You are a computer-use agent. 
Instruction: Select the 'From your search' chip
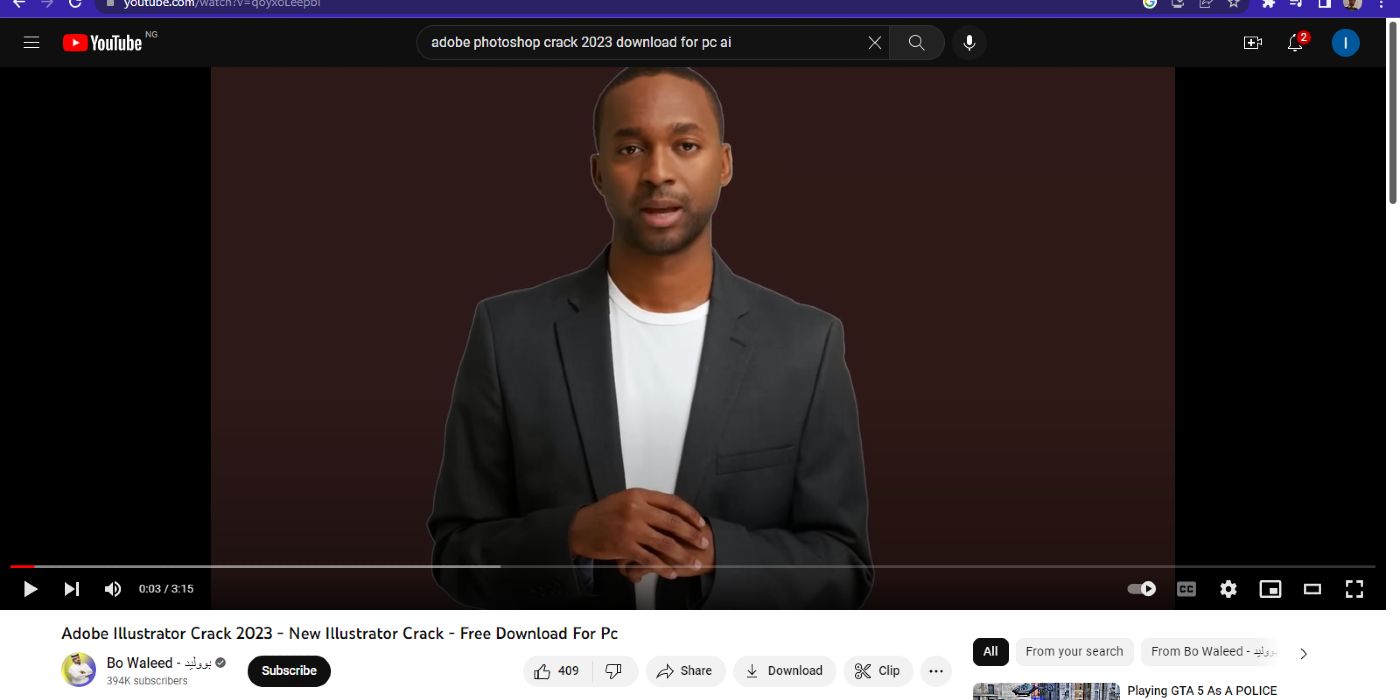1074,652
